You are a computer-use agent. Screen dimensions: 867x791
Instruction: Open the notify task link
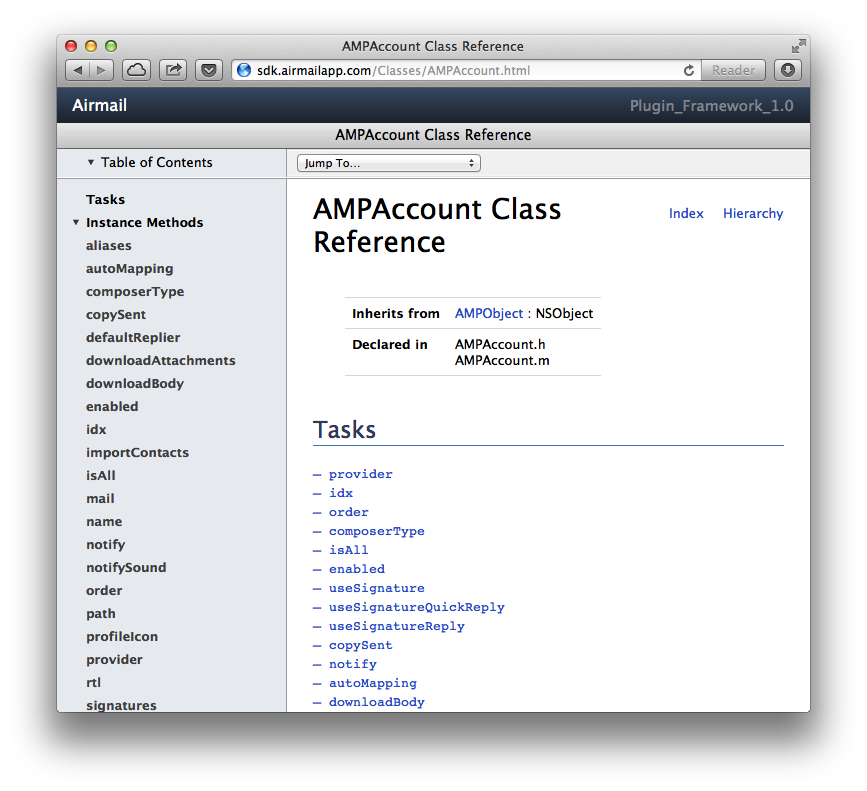coord(353,664)
